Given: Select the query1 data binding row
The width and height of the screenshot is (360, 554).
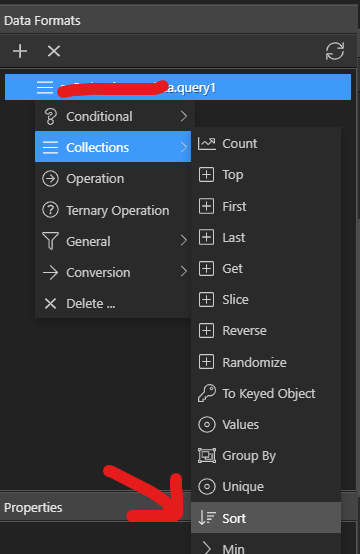Looking at the screenshot, I should pyautogui.click(x=178, y=87).
